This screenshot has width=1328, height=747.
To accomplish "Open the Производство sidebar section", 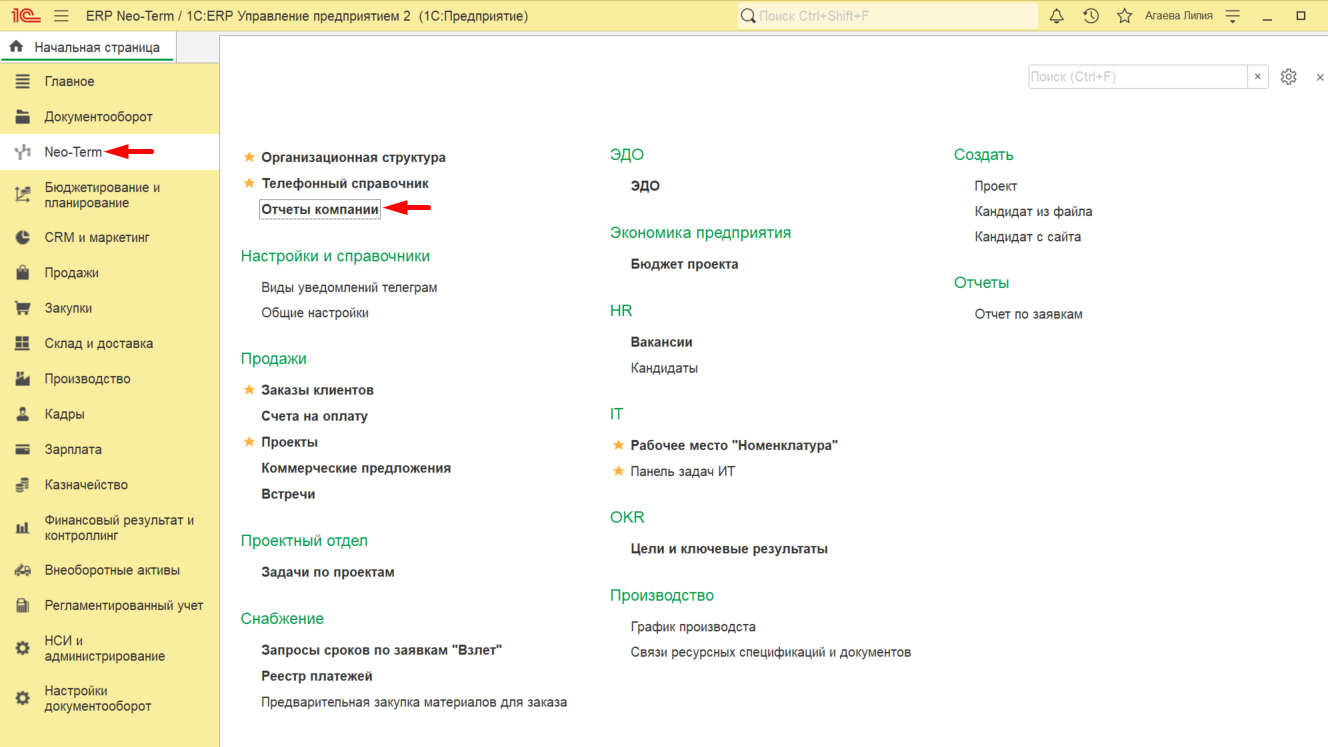I will 109,379.
